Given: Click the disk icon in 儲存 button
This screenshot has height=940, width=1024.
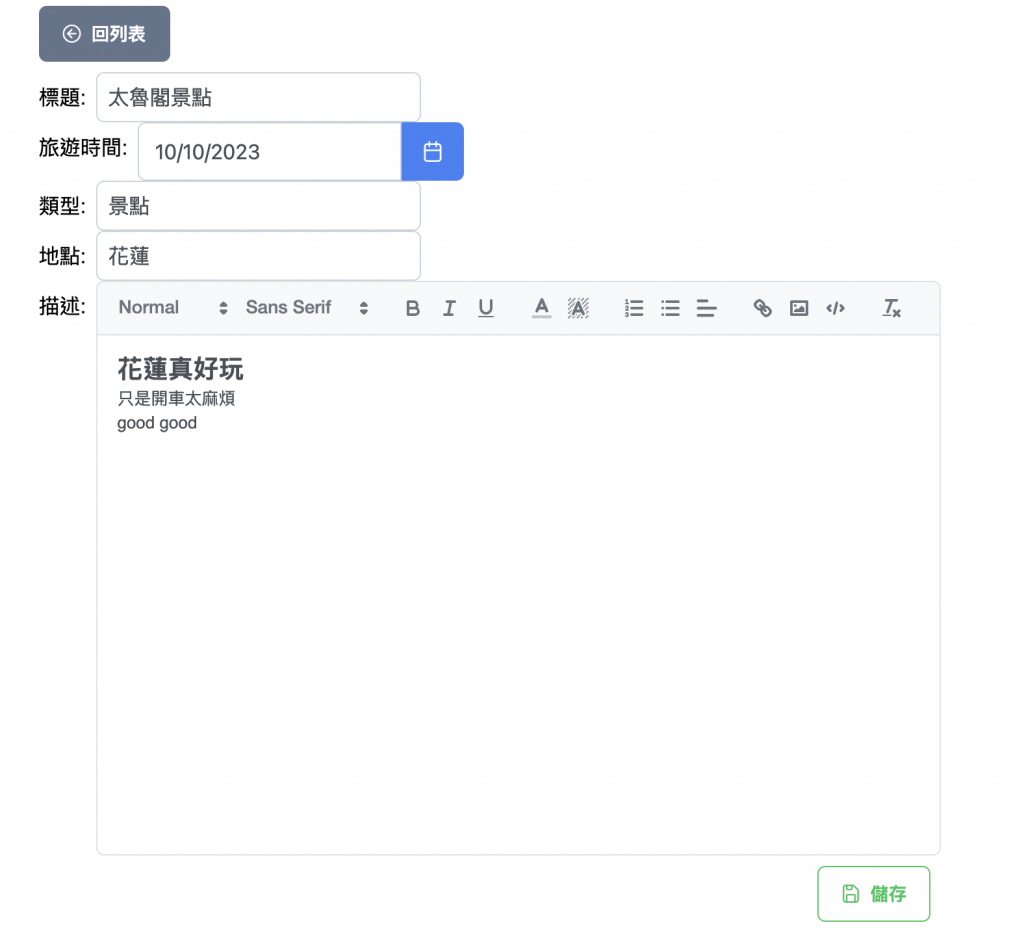Looking at the screenshot, I should 850,894.
